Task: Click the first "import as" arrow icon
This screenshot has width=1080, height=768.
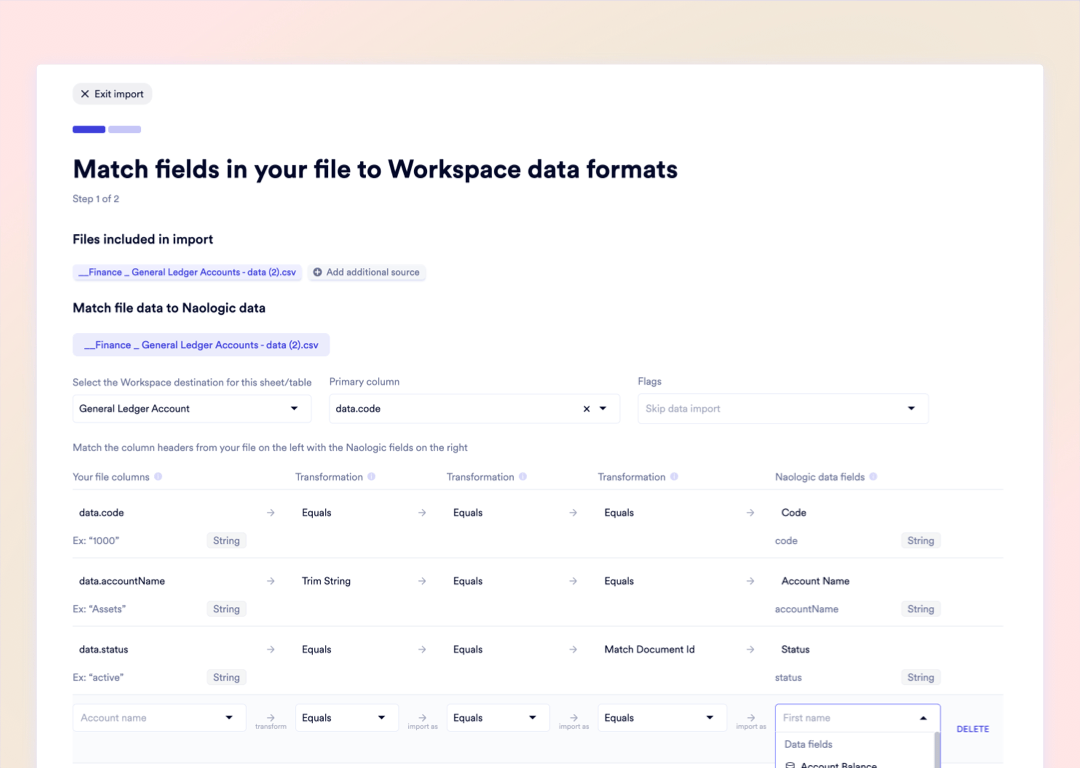Action: 423,713
